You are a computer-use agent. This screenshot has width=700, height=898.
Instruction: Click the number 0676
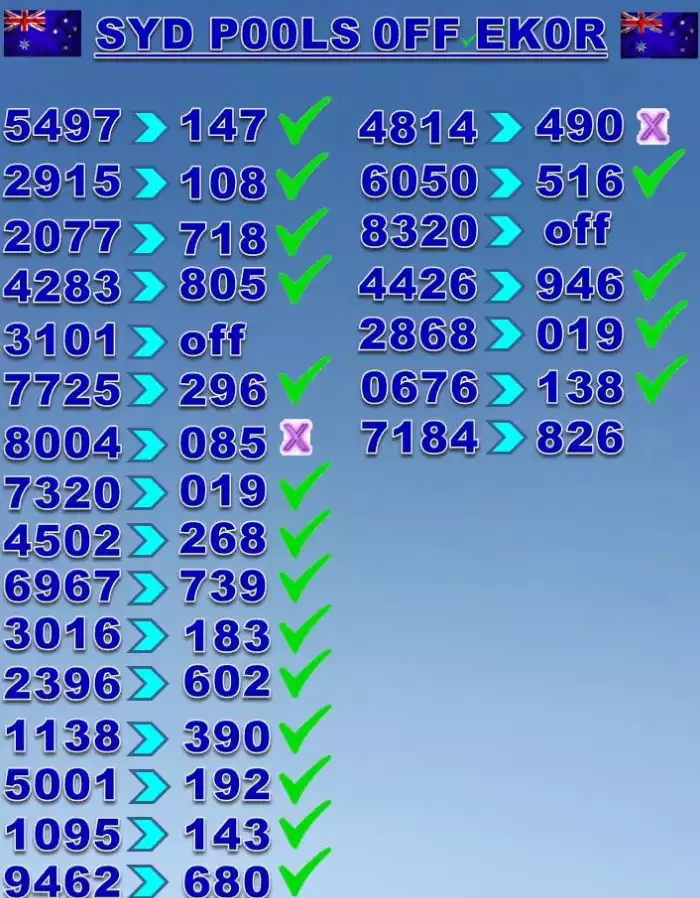[419, 387]
